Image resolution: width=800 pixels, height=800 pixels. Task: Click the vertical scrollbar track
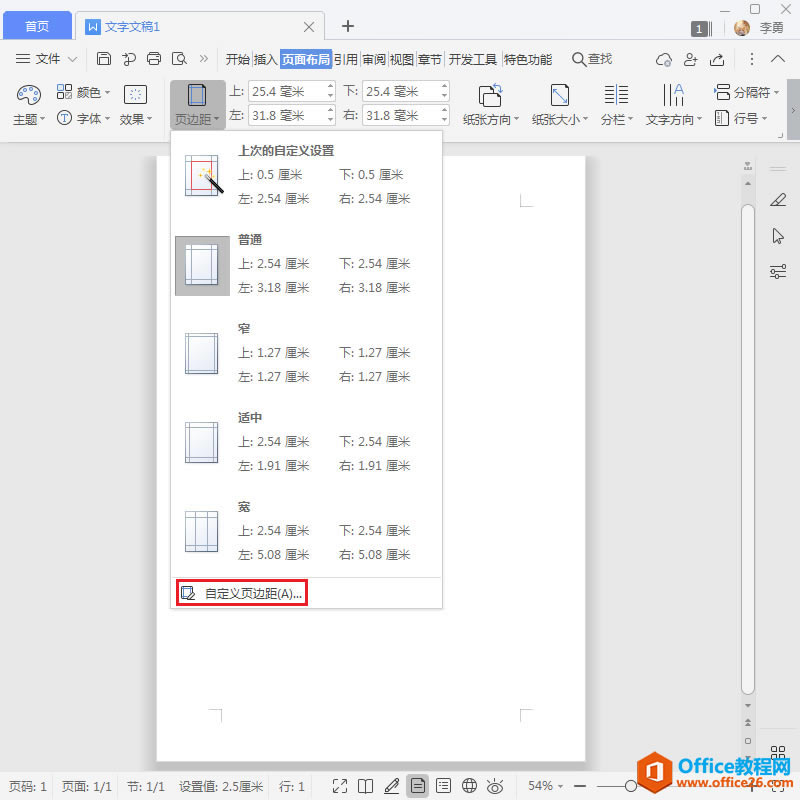tap(748, 449)
